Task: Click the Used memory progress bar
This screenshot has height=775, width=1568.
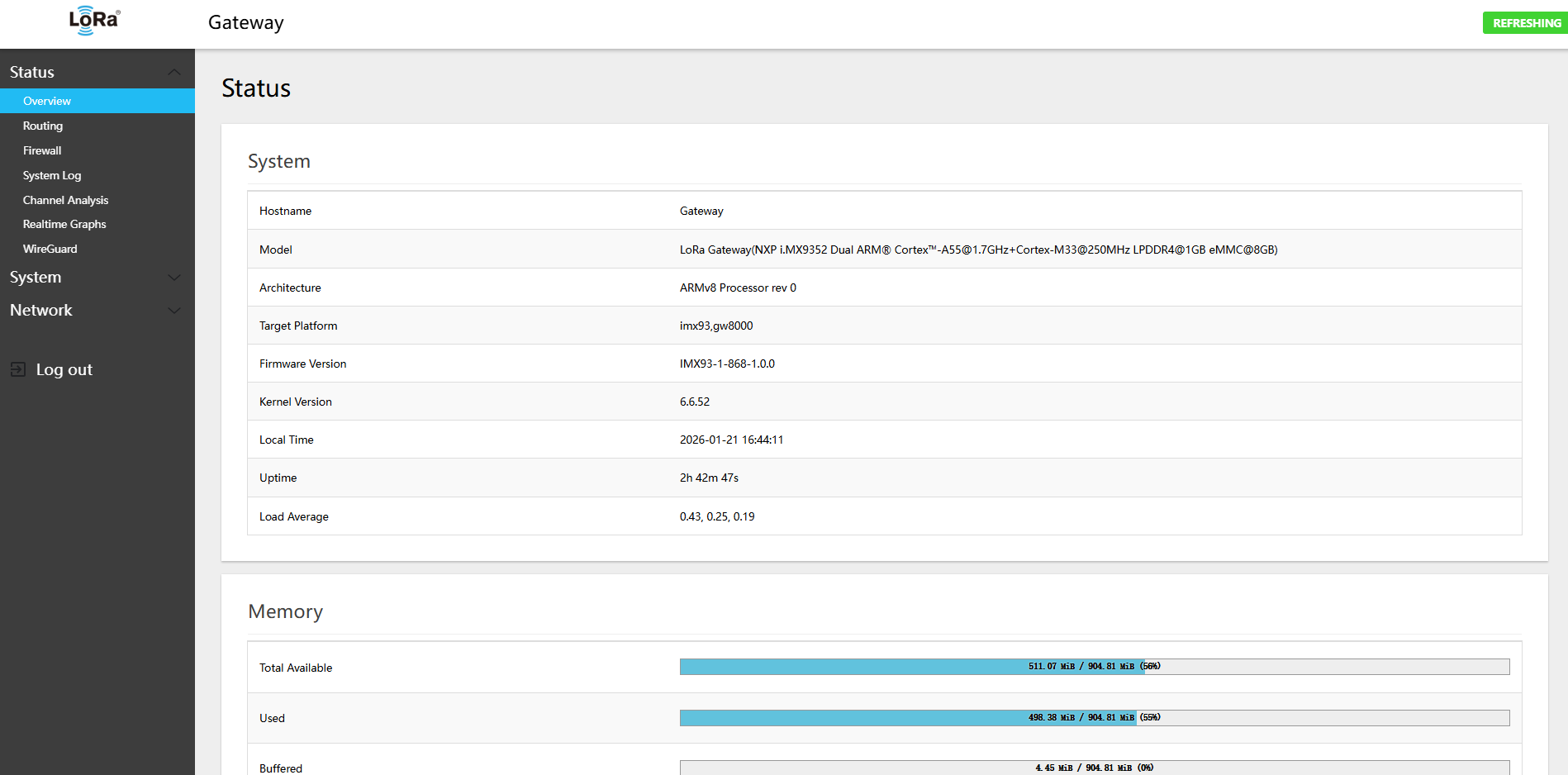Action: click(1094, 718)
